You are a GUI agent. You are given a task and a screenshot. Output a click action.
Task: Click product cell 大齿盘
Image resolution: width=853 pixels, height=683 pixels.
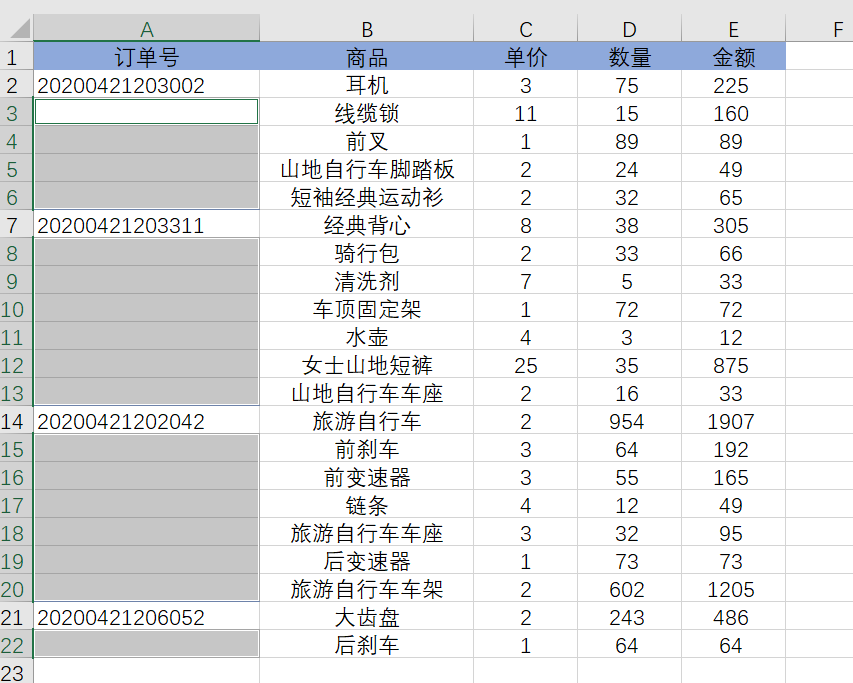point(367,617)
